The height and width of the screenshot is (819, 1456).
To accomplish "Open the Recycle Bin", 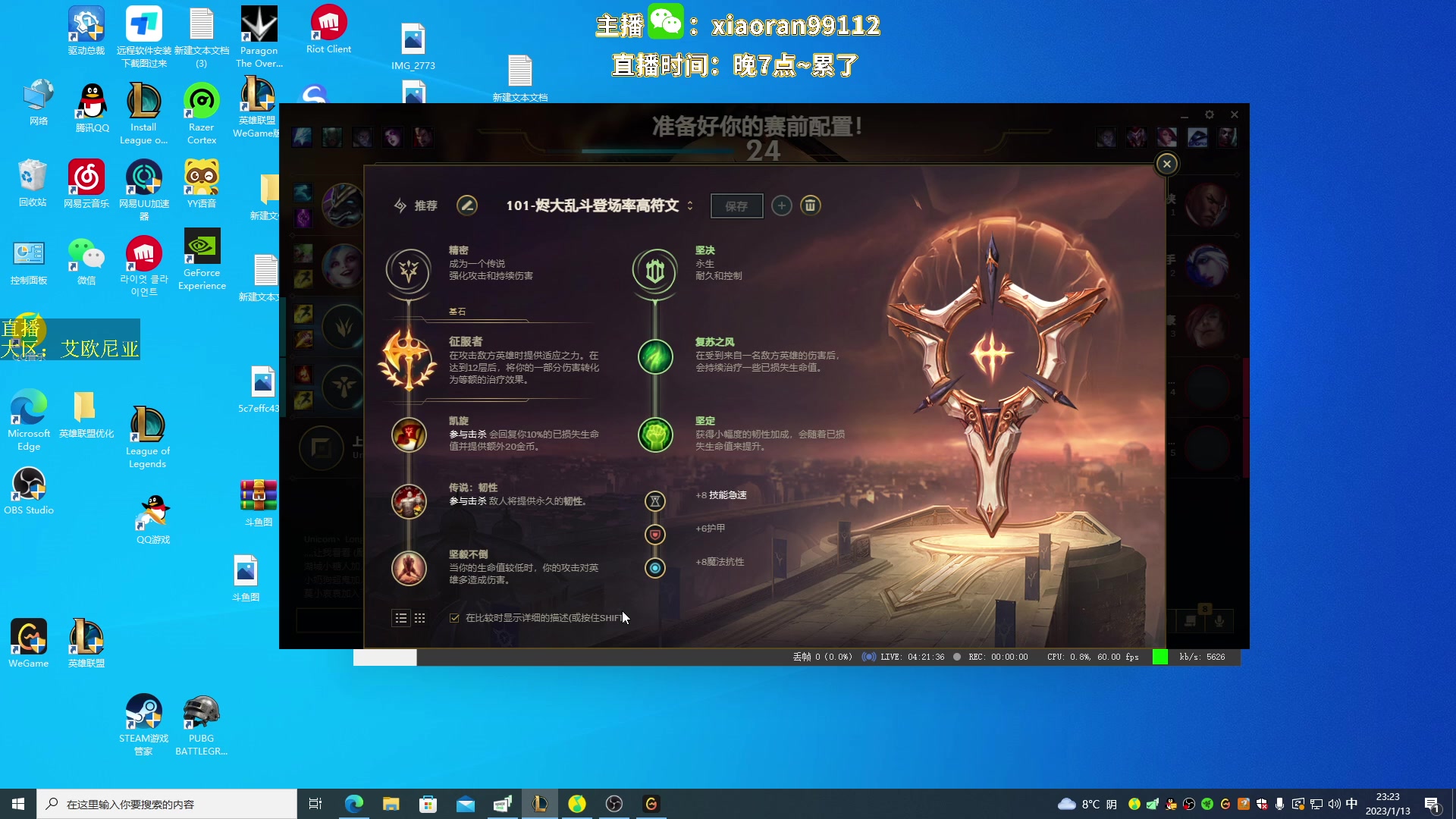I will coord(33,183).
